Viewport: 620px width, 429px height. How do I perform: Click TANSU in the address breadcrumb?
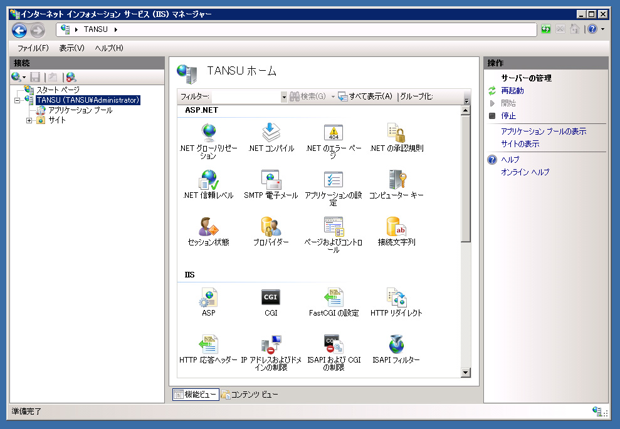(95, 30)
